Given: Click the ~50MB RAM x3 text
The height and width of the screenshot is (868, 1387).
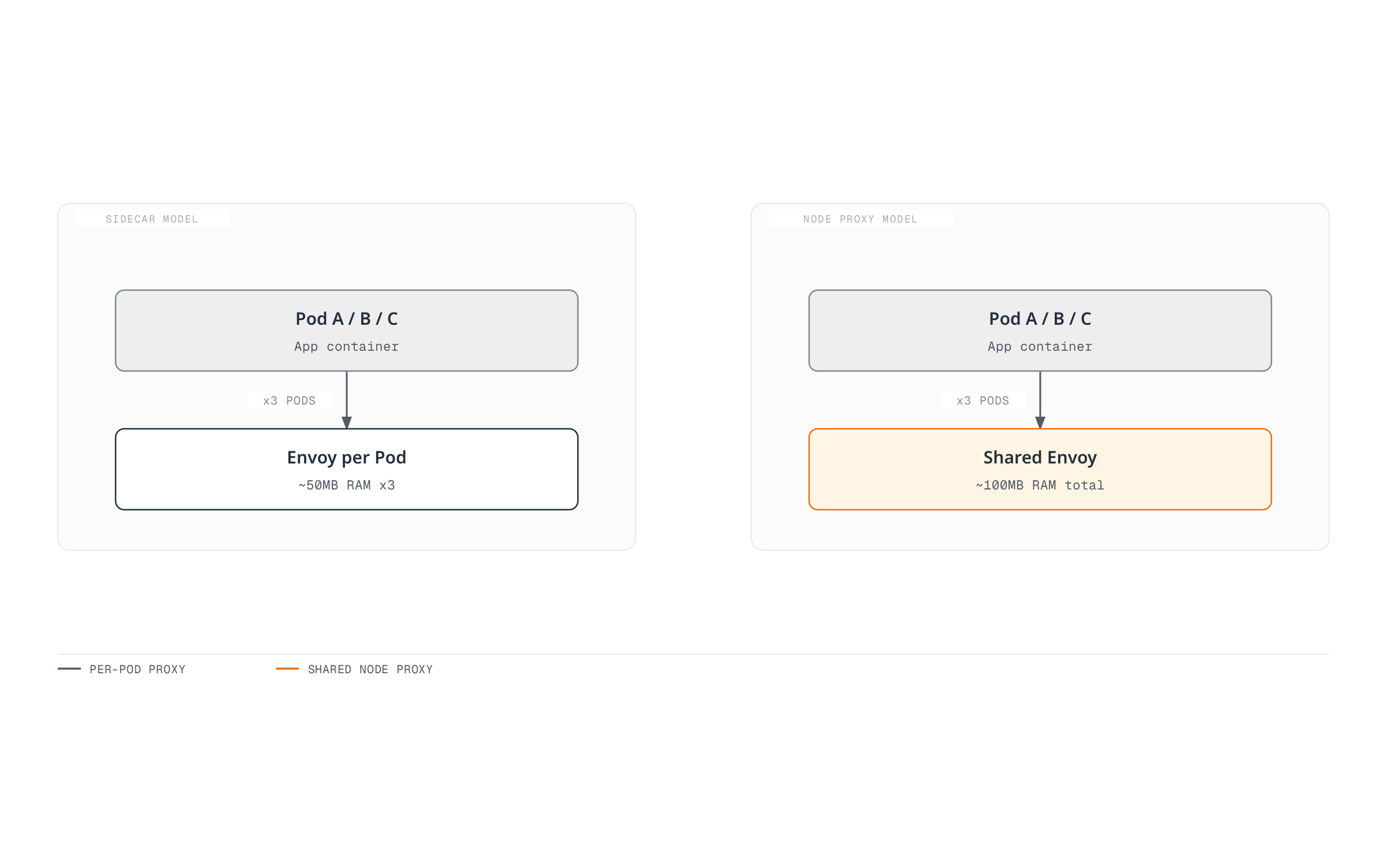Looking at the screenshot, I should [x=347, y=485].
